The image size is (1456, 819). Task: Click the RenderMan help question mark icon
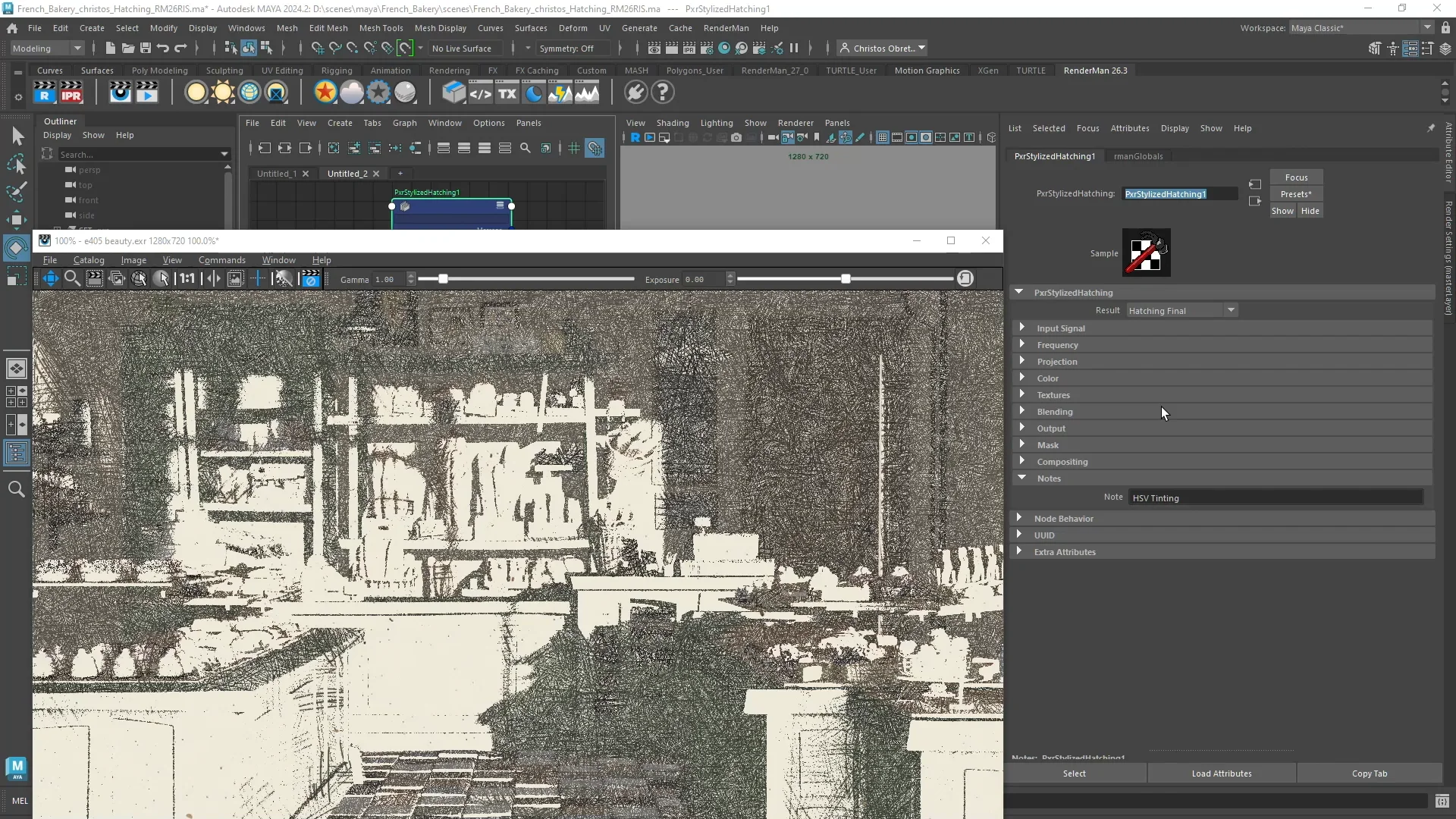[662, 93]
